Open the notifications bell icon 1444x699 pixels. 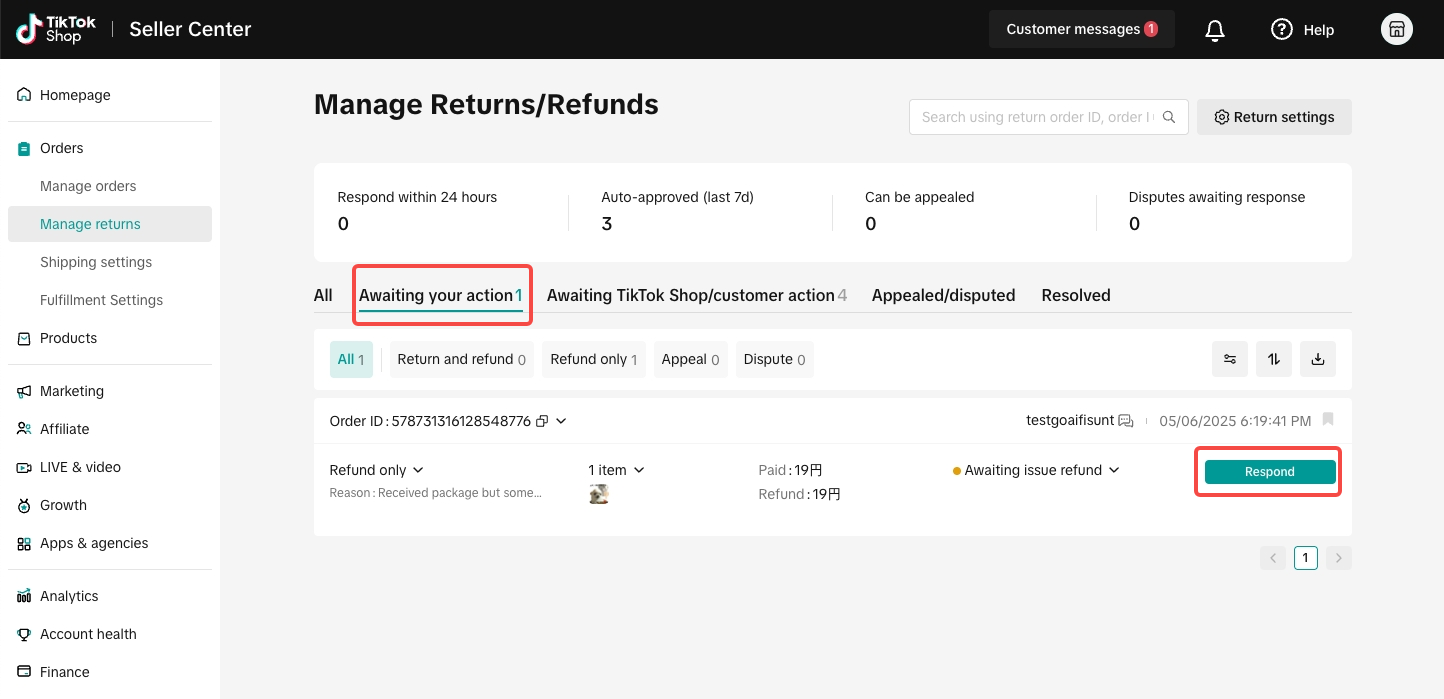point(1215,30)
